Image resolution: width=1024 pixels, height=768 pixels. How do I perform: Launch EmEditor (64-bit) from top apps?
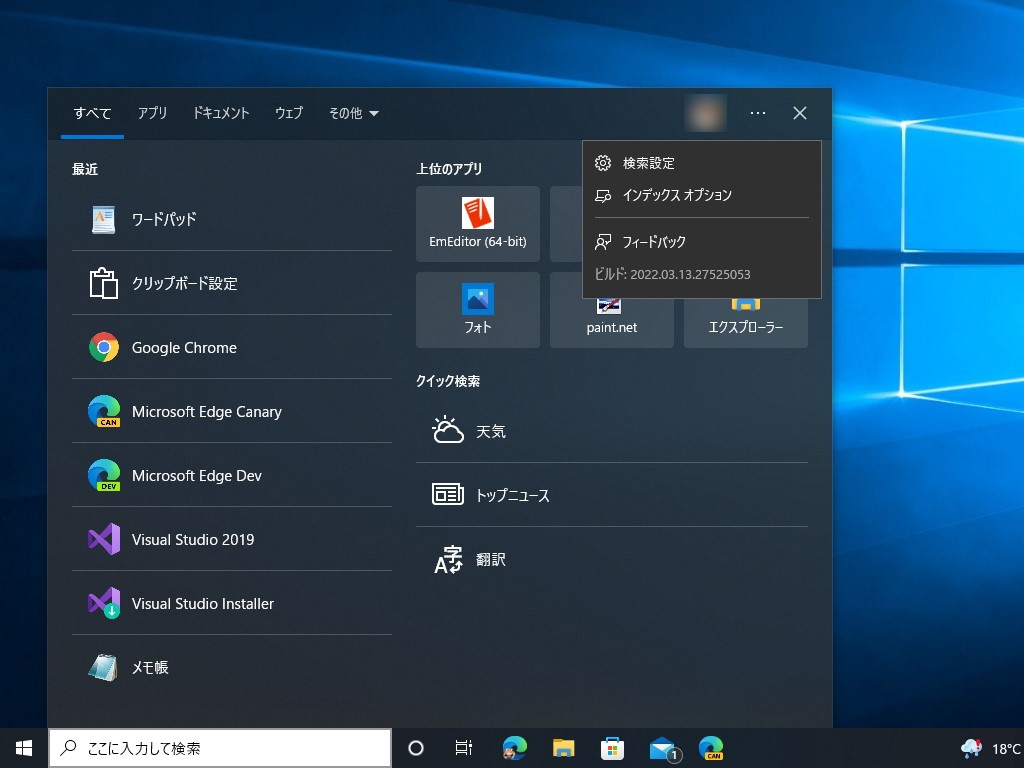[x=477, y=223]
